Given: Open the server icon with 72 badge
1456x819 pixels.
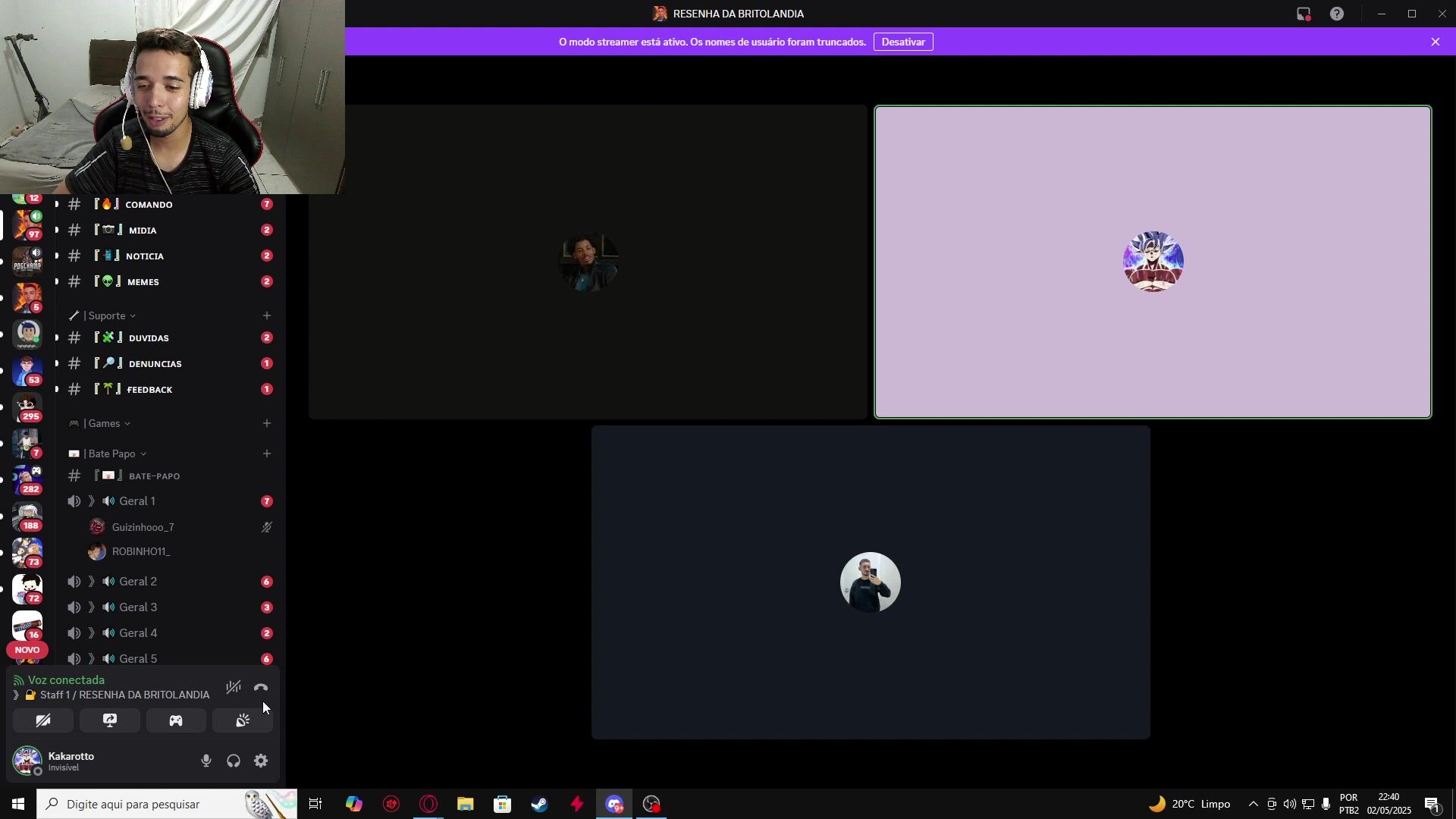Looking at the screenshot, I should pyautogui.click(x=27, y=588).
